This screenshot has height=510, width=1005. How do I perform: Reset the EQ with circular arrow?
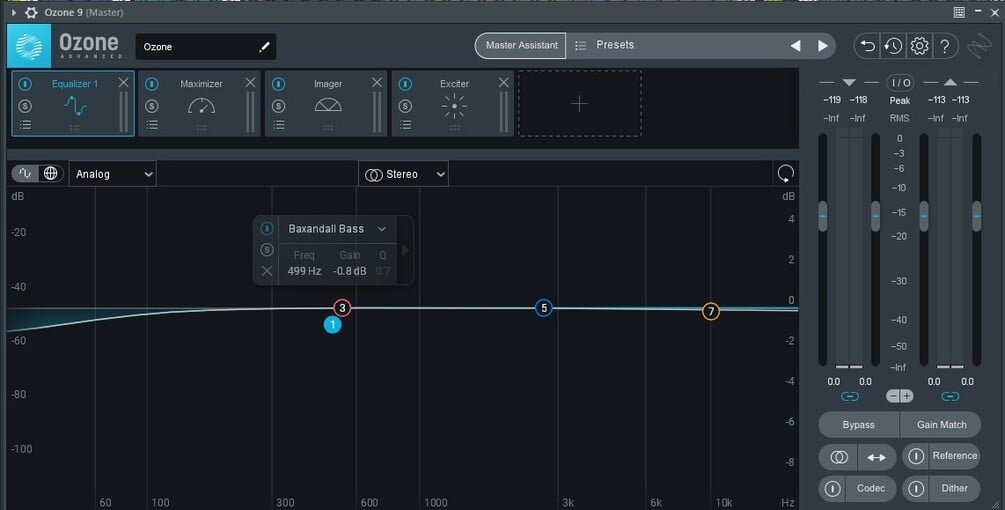(x=785, y=173)
